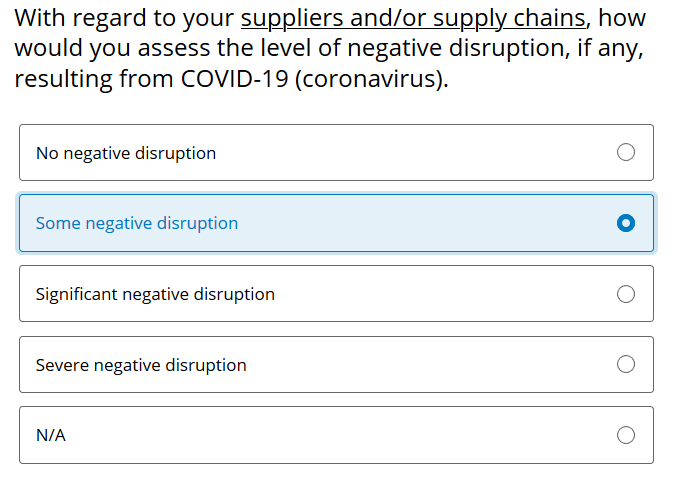Click inside the 'Significant negative disruption' box
Viewport: 680px width, 486px height.
(x=337, y=294)
